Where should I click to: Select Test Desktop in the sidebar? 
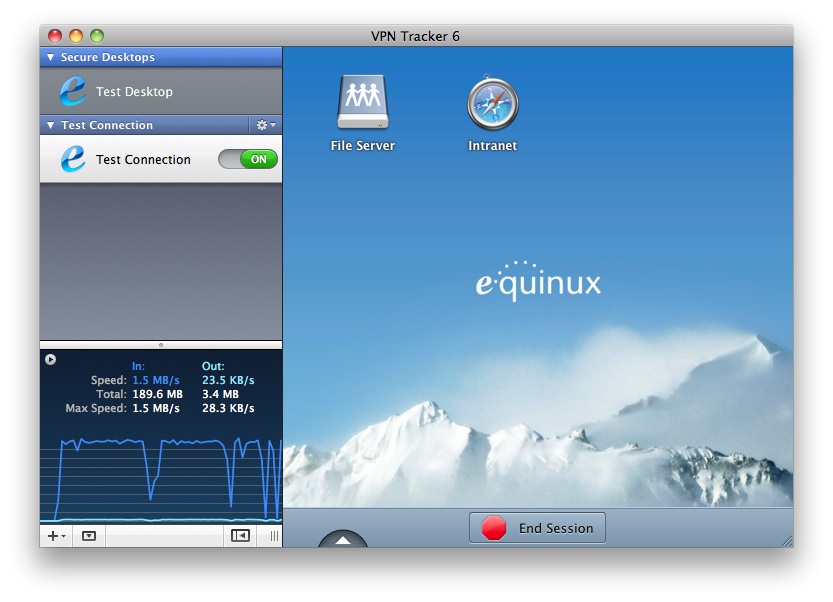[134, 92]
